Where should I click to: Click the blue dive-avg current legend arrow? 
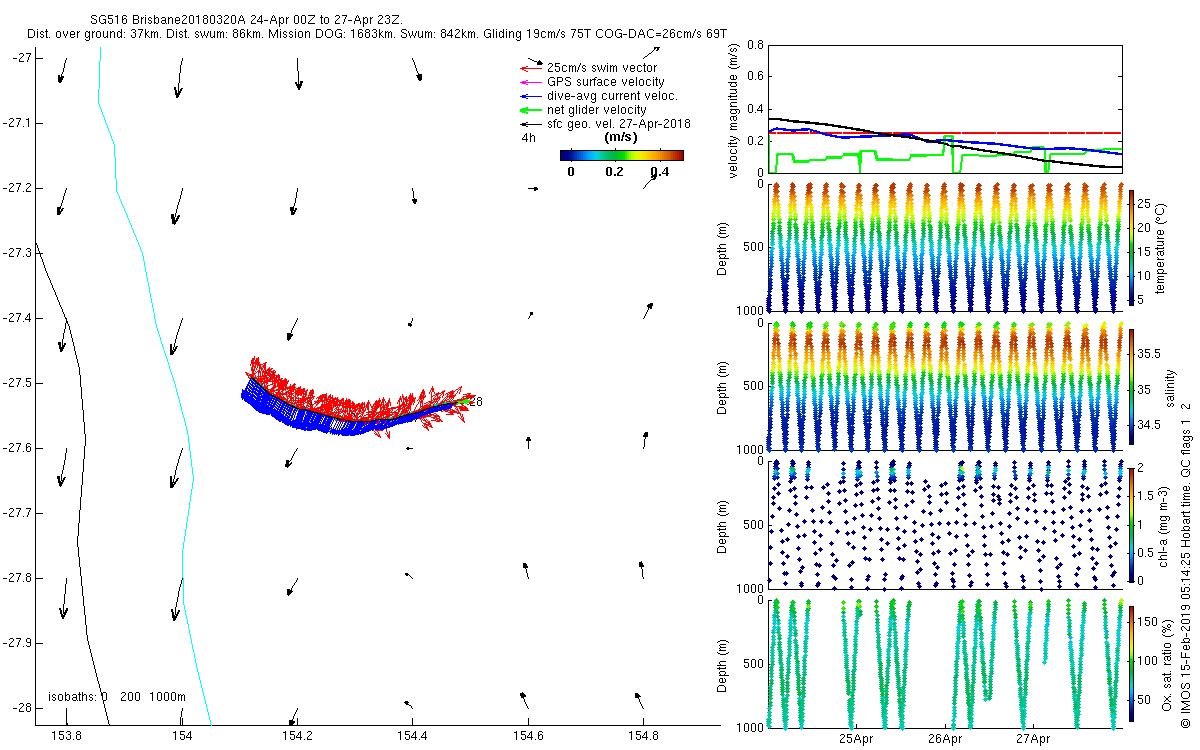tap(530, 96)
